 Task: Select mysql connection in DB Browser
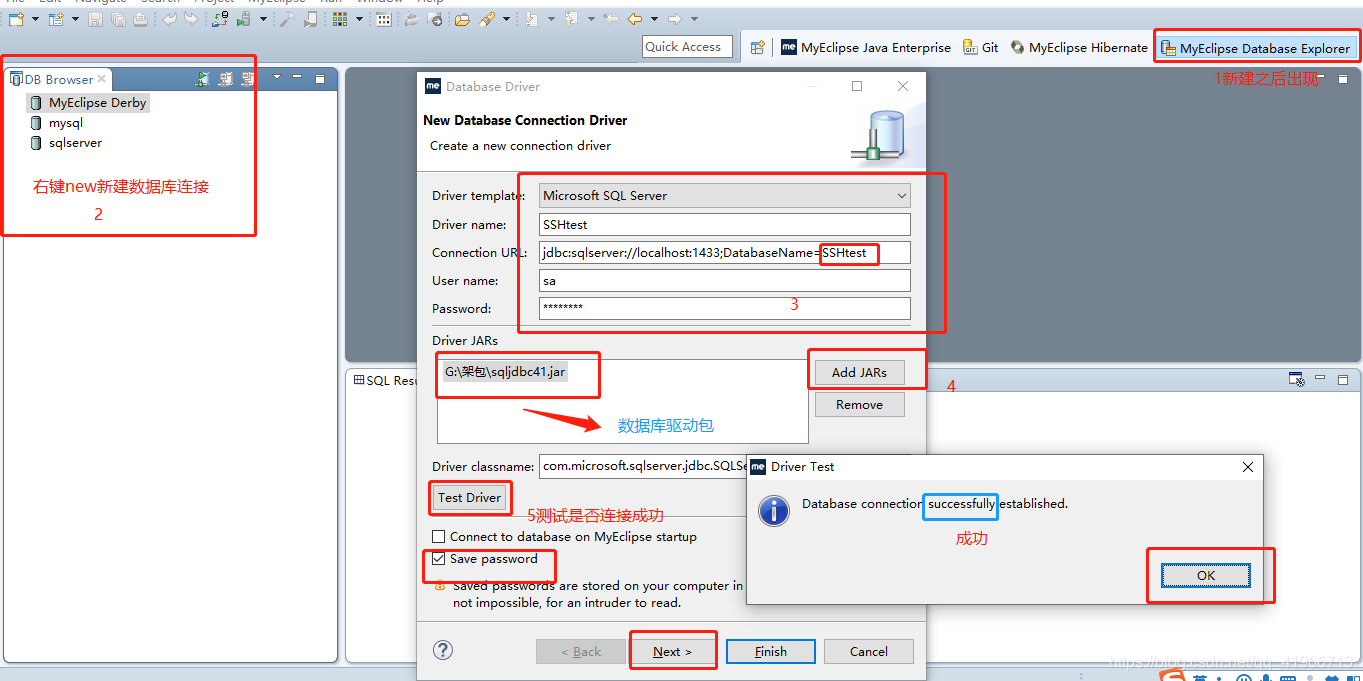tap(66, 123)
